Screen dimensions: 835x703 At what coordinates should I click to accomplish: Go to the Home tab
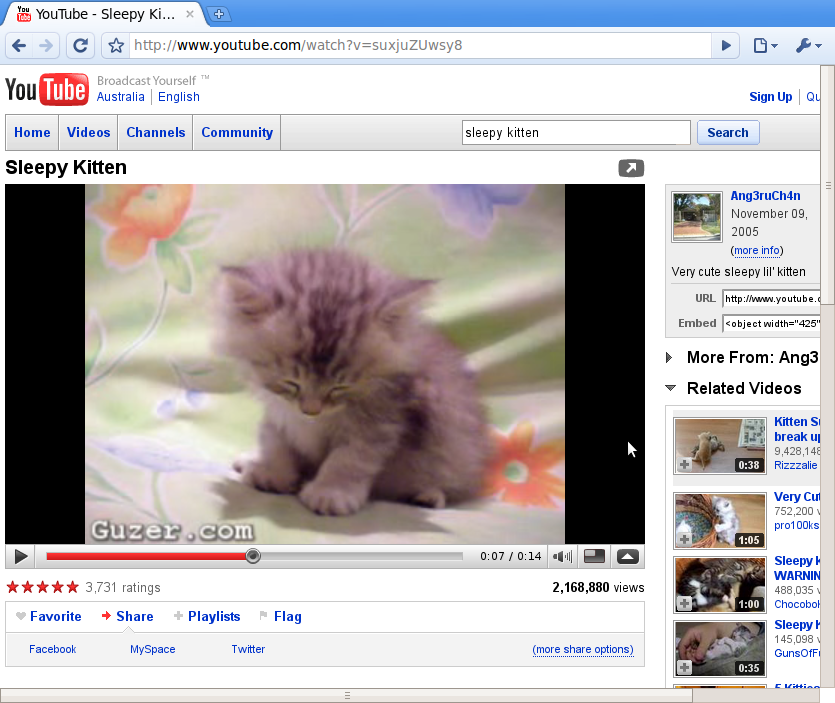tap(32, 133)
